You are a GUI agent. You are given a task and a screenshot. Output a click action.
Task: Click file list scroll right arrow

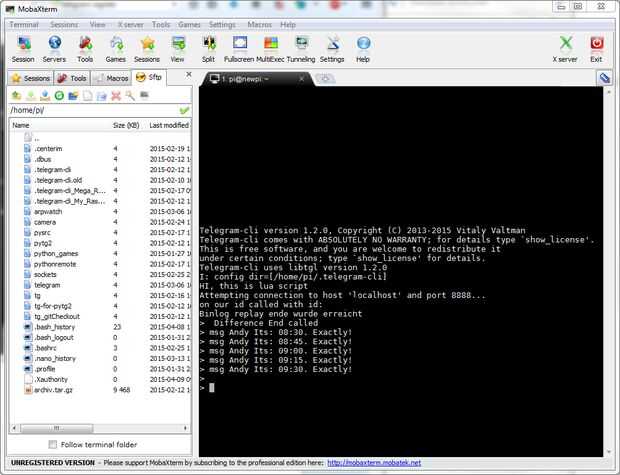click(x=185, y=428)
